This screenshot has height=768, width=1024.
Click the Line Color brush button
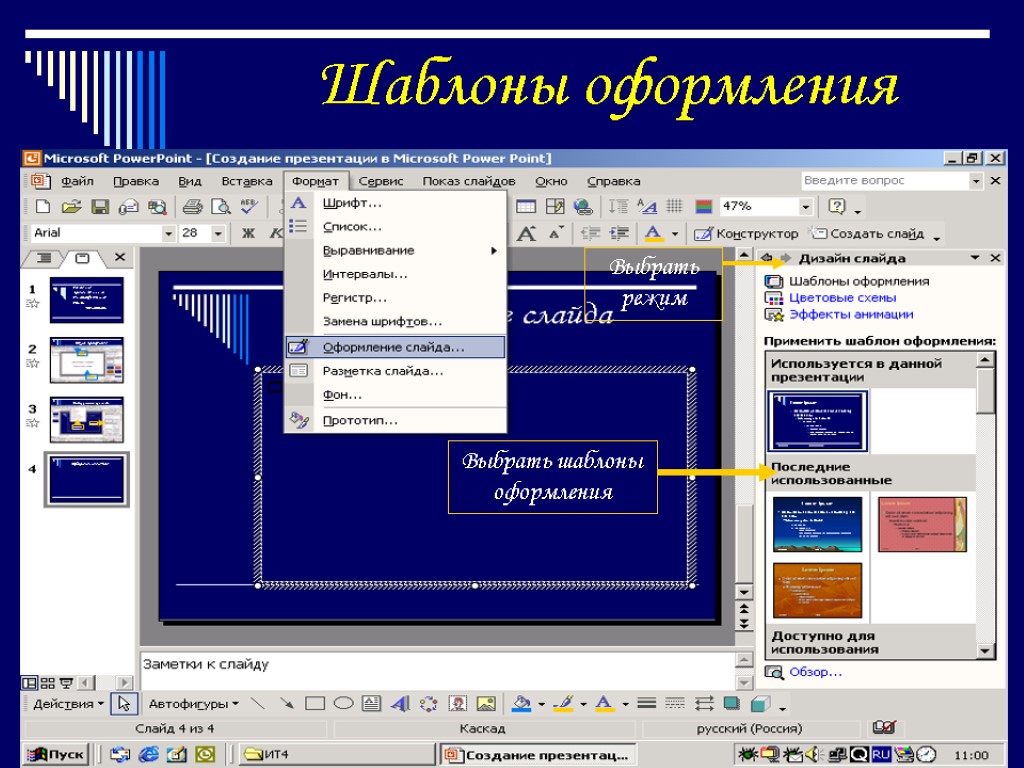click(x=563, y=703)
